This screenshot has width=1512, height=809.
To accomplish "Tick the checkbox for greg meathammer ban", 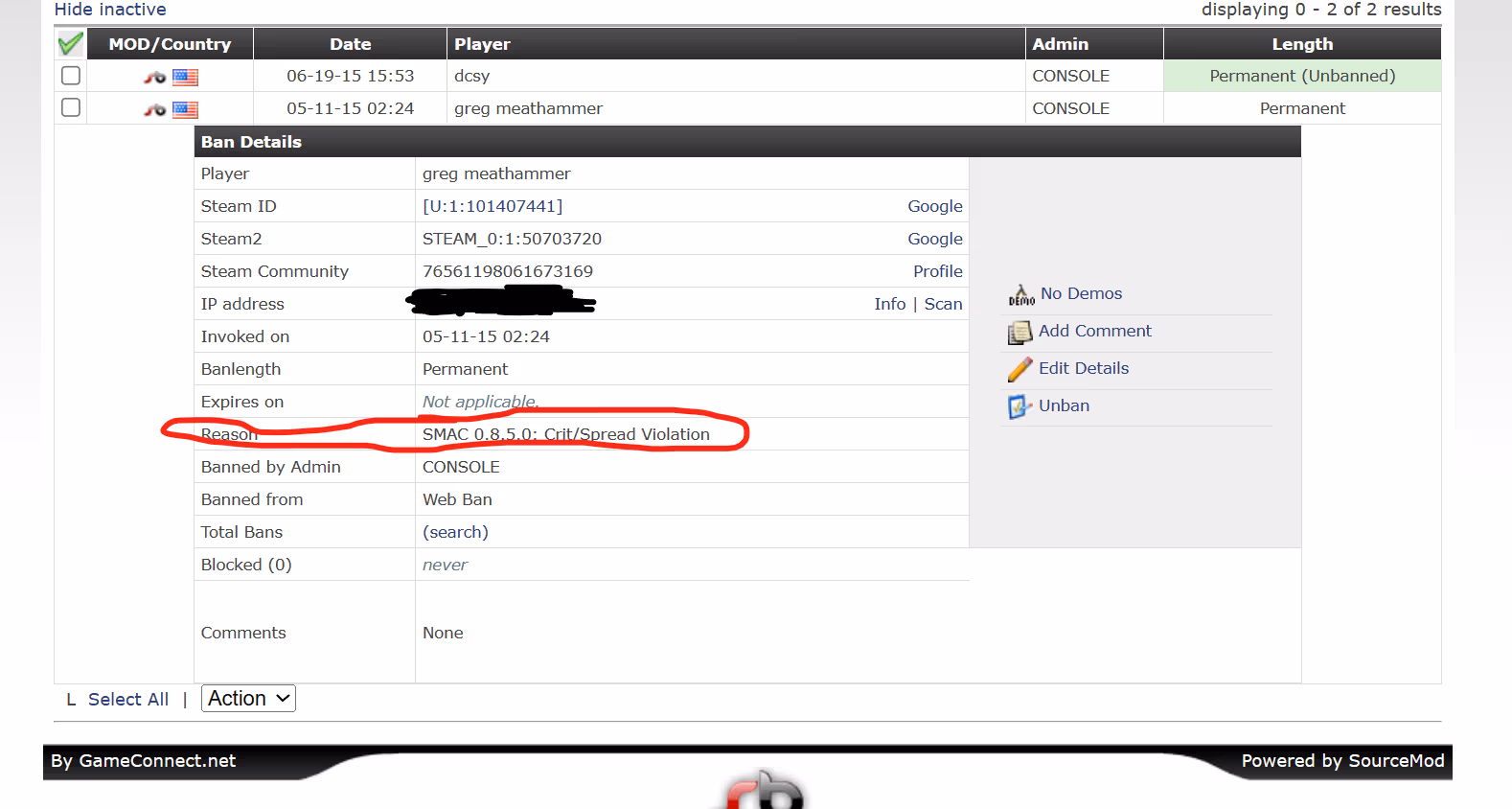I will click(x=71, y=107).
